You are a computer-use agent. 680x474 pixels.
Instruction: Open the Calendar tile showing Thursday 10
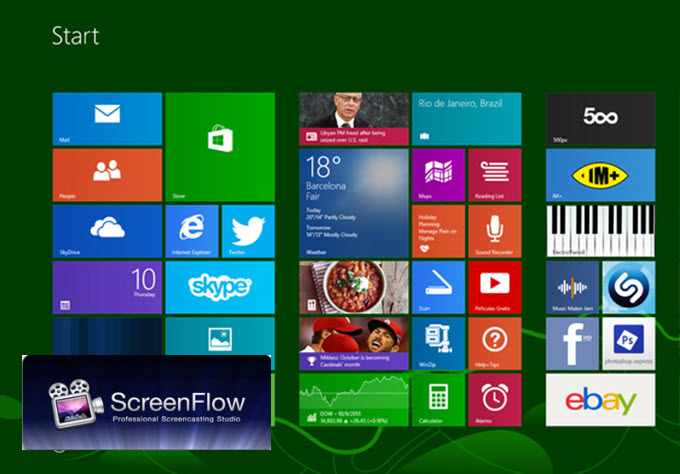[x=107, y=288]
